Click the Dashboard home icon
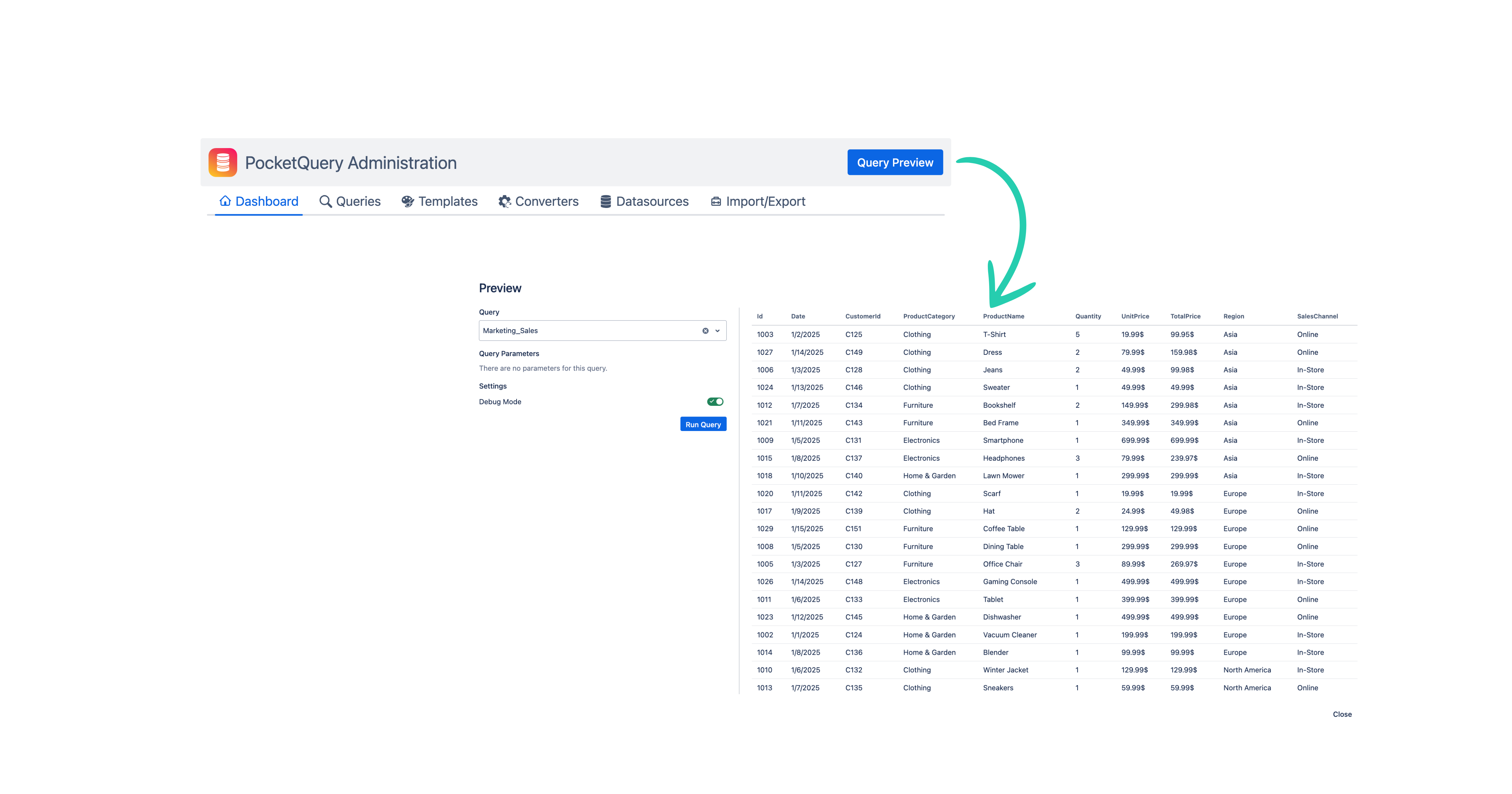Viewport: 1512px width, 794px height. coord(225,201)
